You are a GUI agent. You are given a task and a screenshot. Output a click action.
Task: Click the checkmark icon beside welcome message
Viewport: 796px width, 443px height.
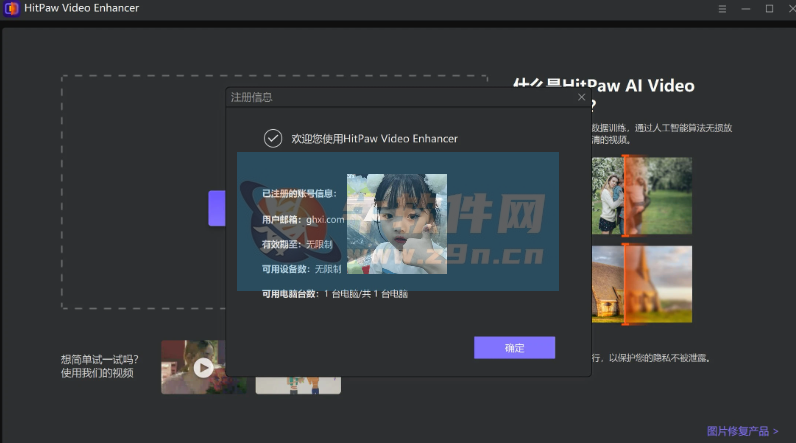pos(273,139)
